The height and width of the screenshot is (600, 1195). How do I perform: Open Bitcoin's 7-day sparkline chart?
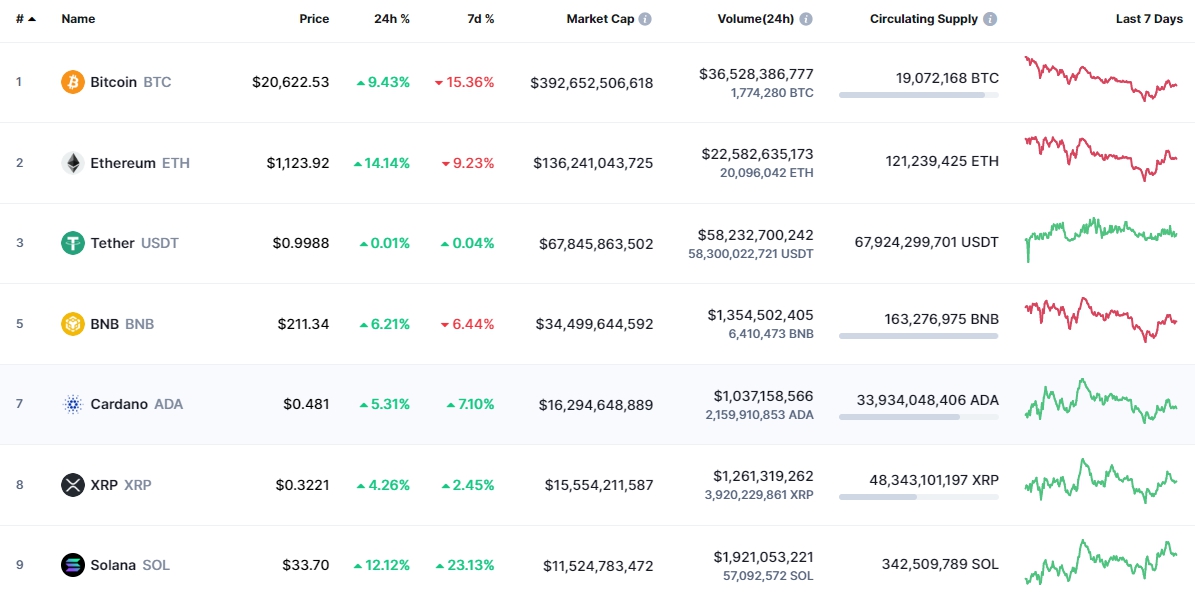(1101, 79)
